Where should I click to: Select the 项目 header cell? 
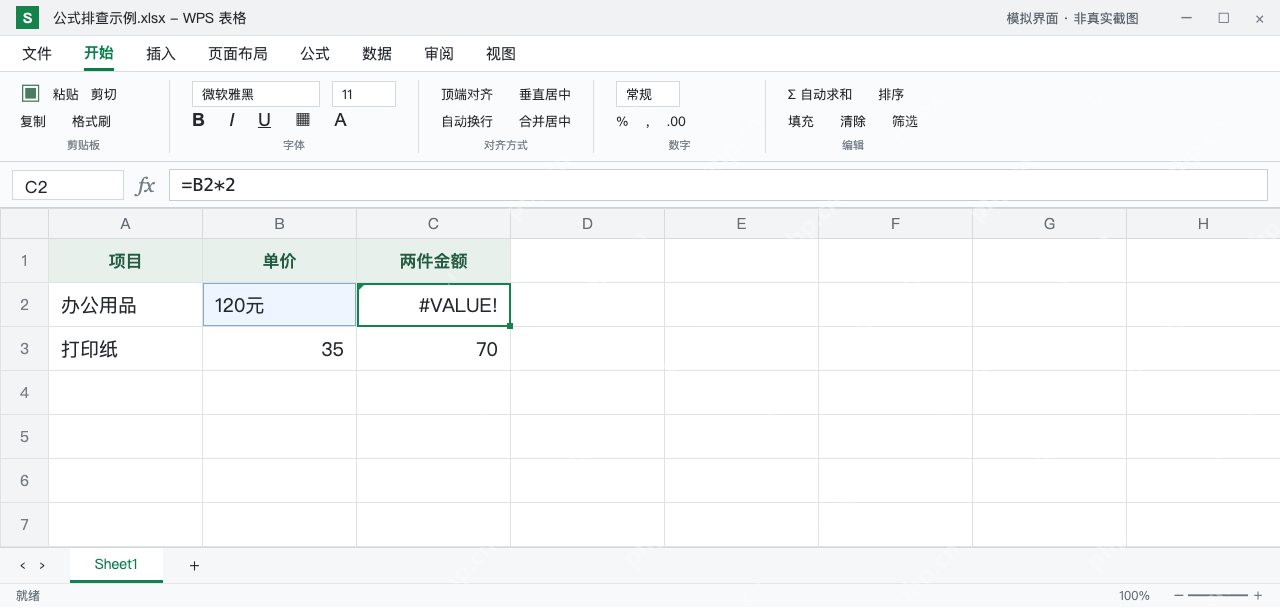coord(125,261)
